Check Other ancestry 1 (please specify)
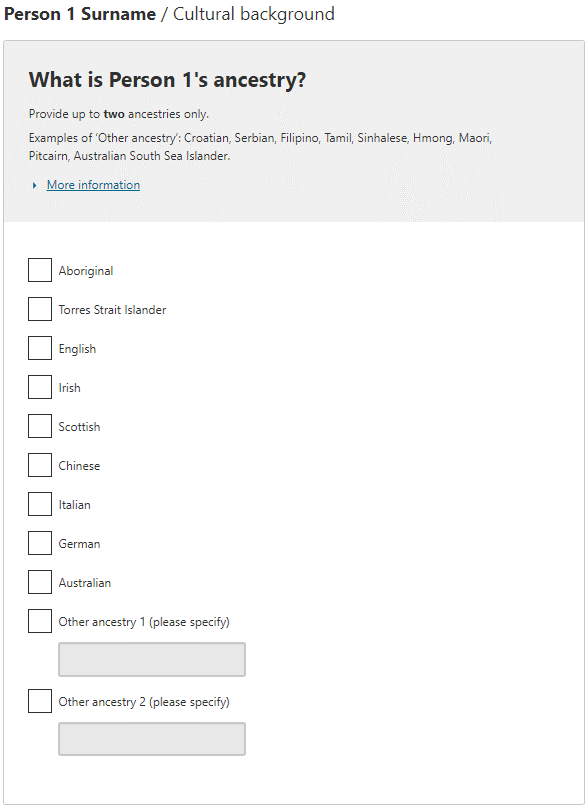The height and width of the screenshot is (810, 587). tap(39, 621)
